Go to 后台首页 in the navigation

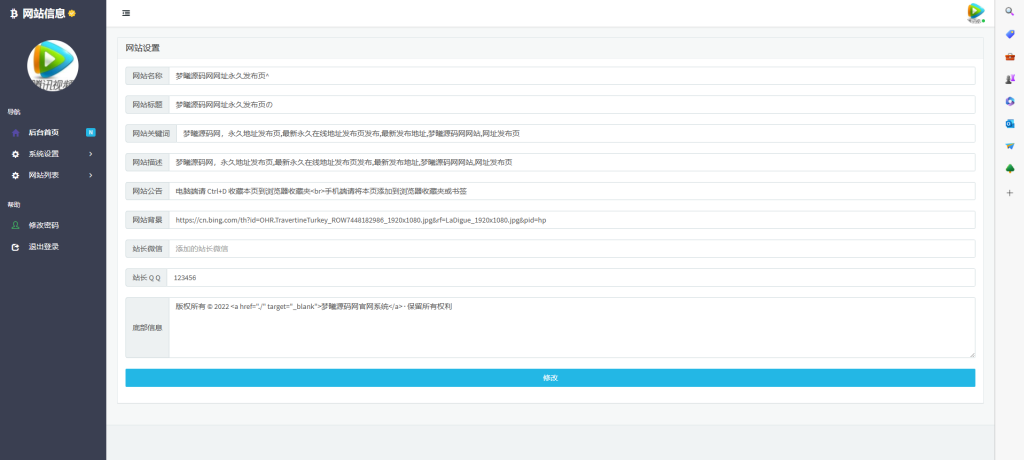point(43,132)
